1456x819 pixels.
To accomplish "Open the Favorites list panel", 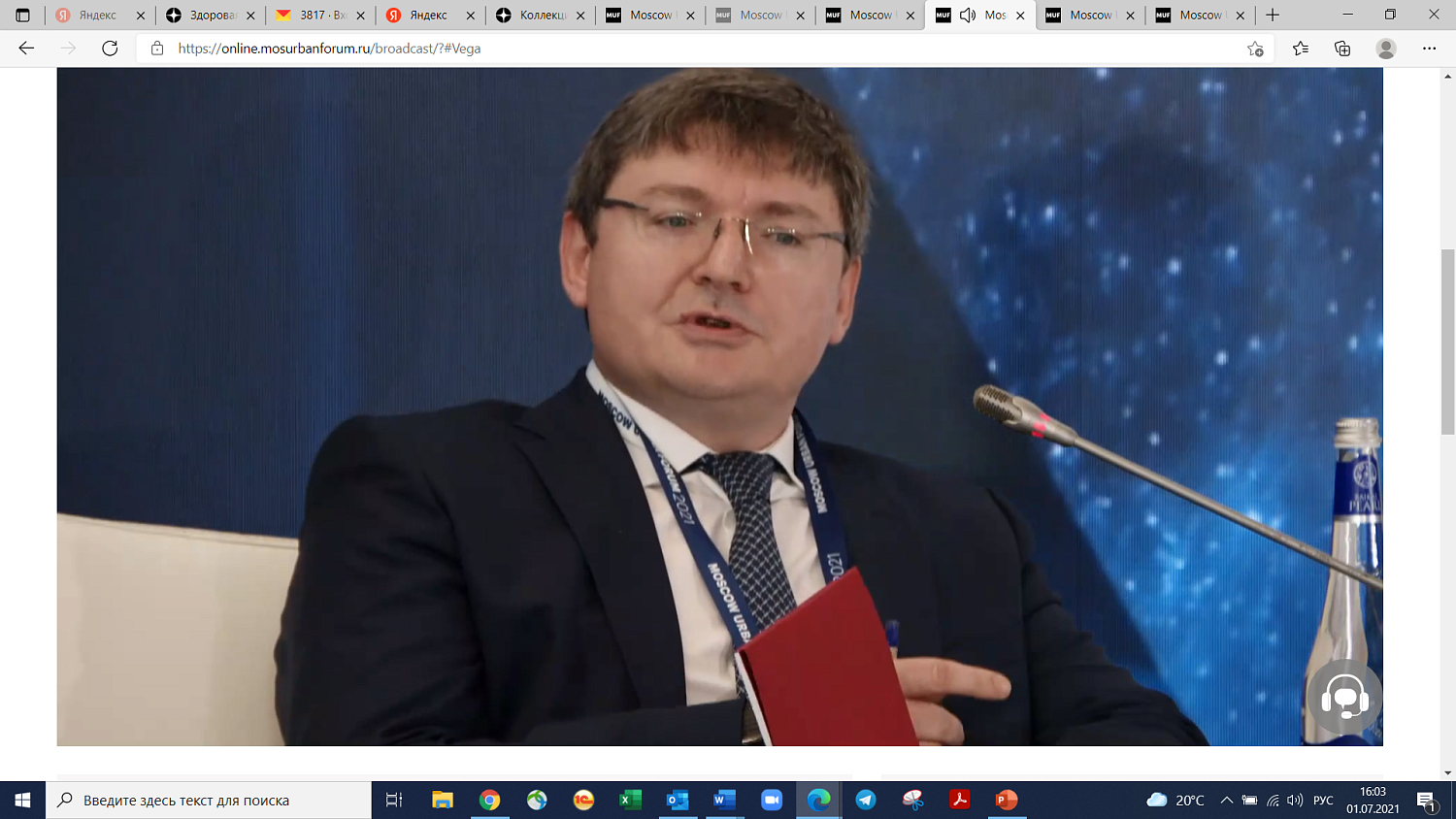I will [x=1300, y=49].
